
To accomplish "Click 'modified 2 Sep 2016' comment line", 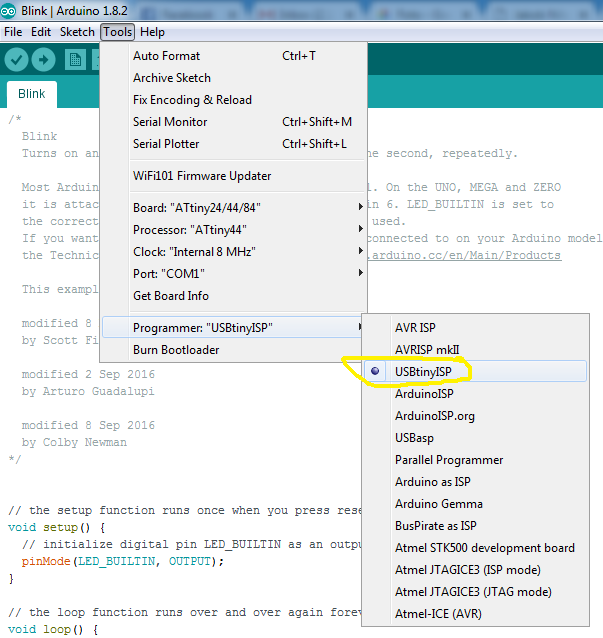I will coord(88,374).
